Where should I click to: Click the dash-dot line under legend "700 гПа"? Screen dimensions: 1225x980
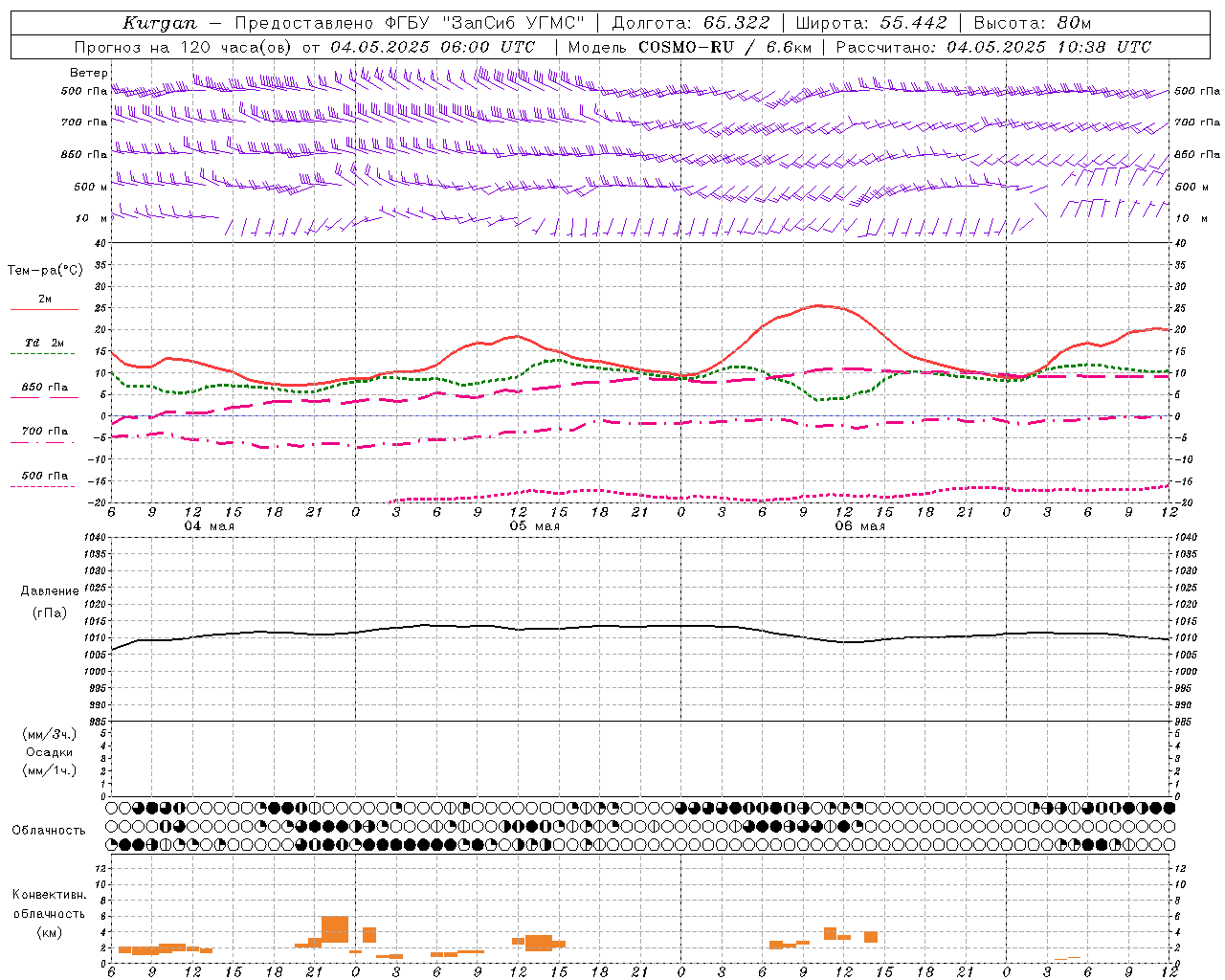click(44, 442)
